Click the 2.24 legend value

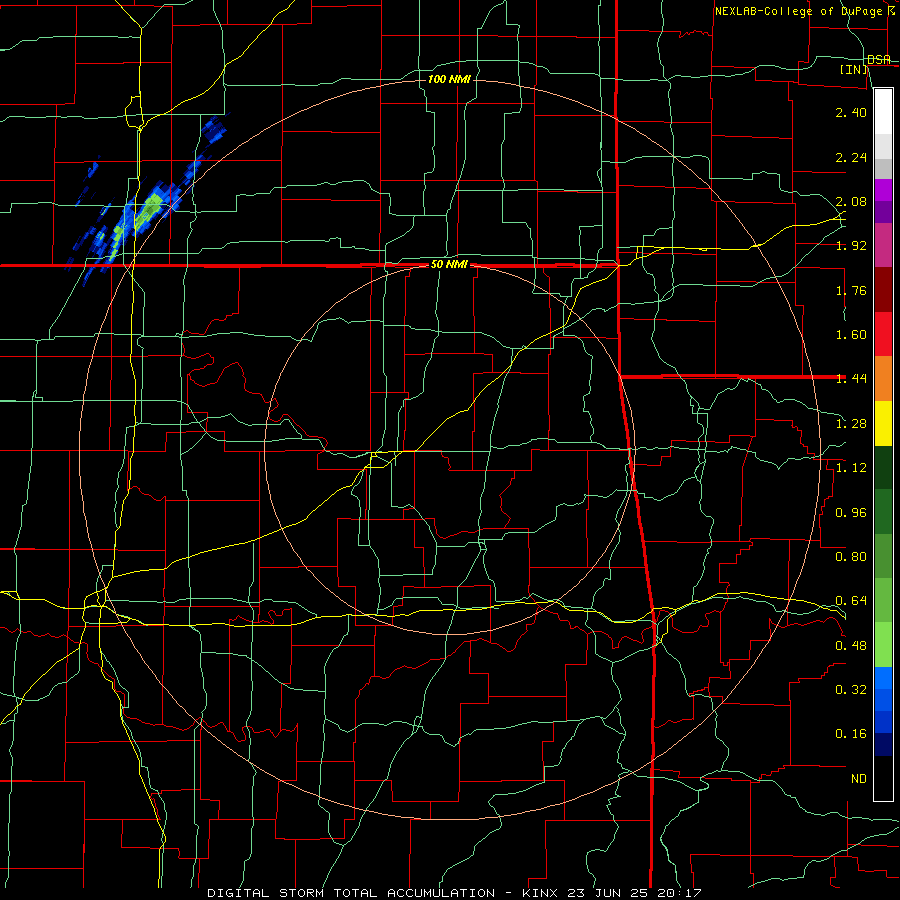(x=851, y=157)
